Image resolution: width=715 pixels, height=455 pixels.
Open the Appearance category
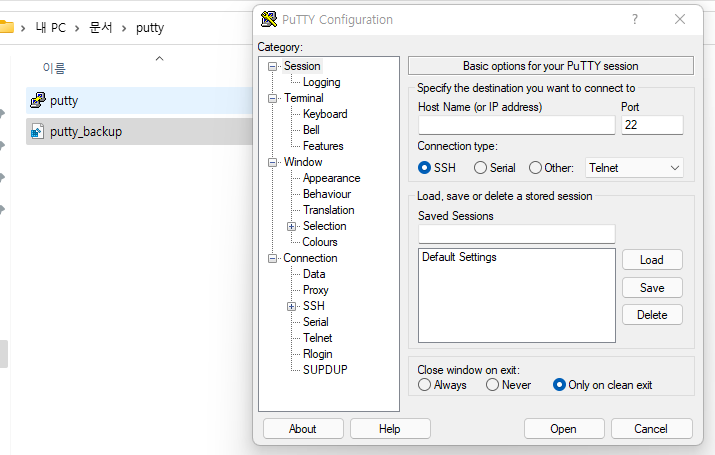[x=332, y=178]
